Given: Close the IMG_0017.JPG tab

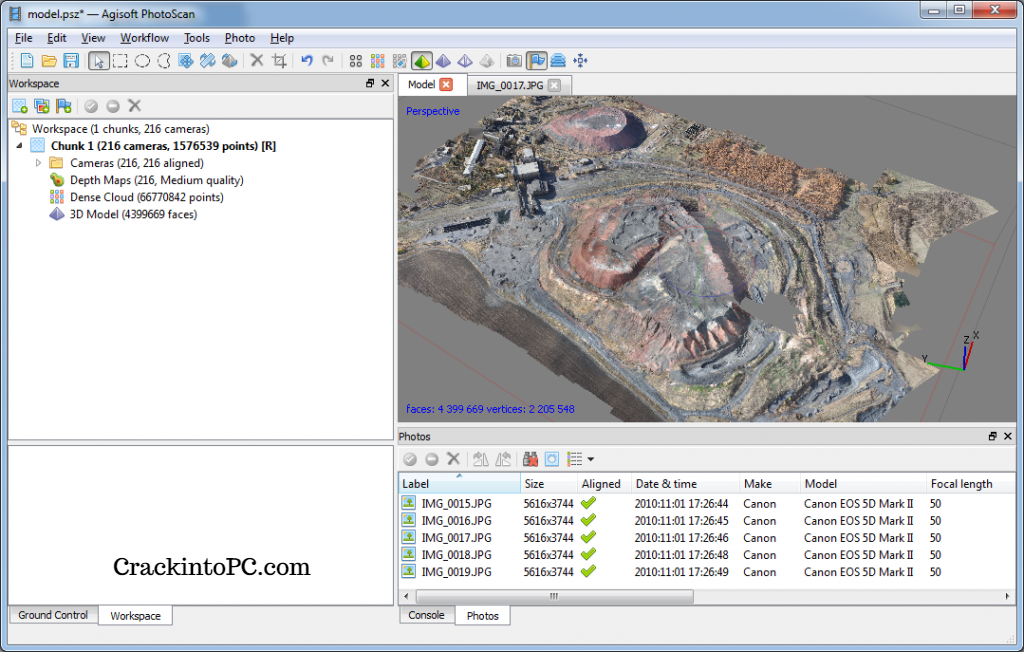Looking at the screenshot, I should (554, 85).
